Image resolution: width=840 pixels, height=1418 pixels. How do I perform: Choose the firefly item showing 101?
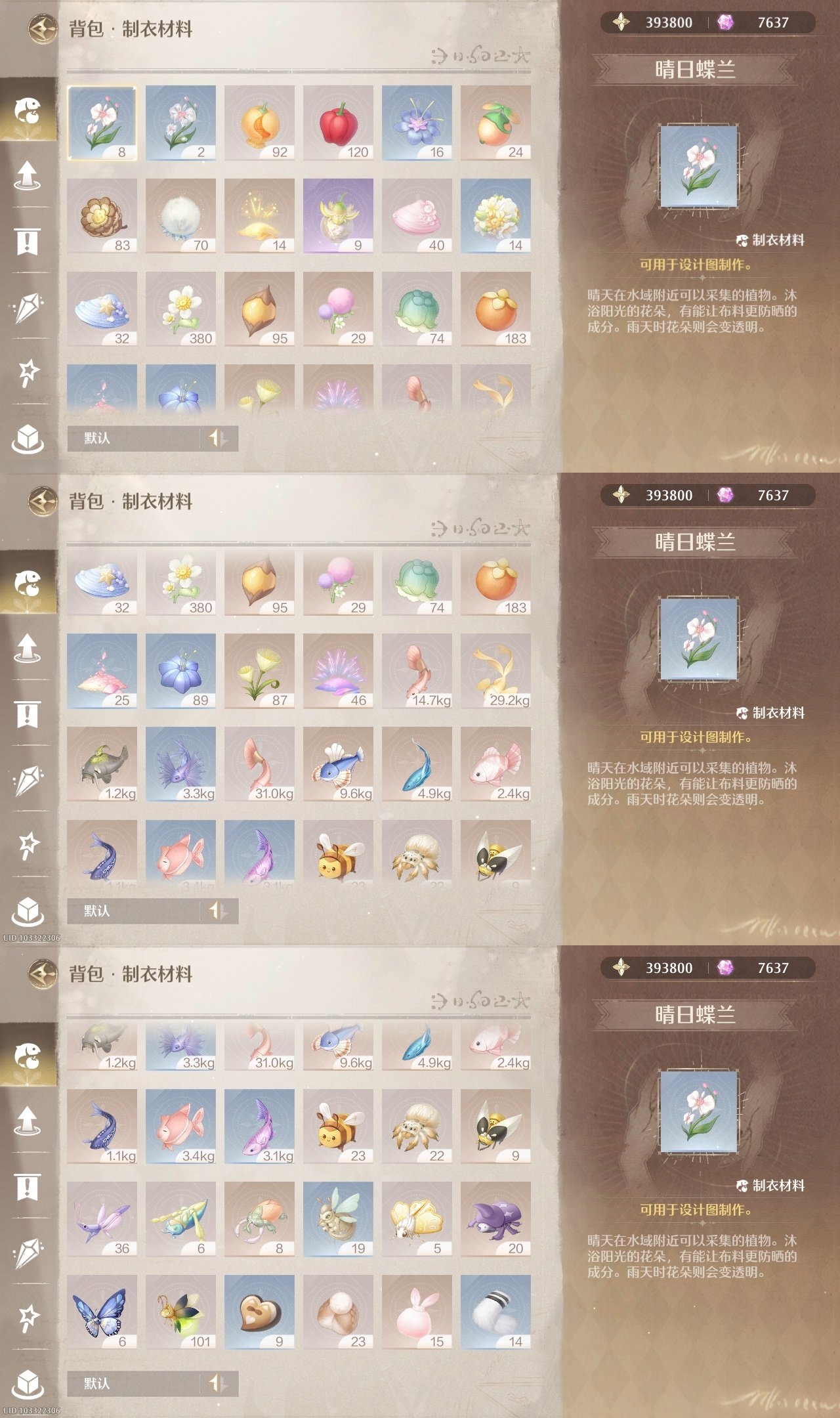tap(180, 1312)
